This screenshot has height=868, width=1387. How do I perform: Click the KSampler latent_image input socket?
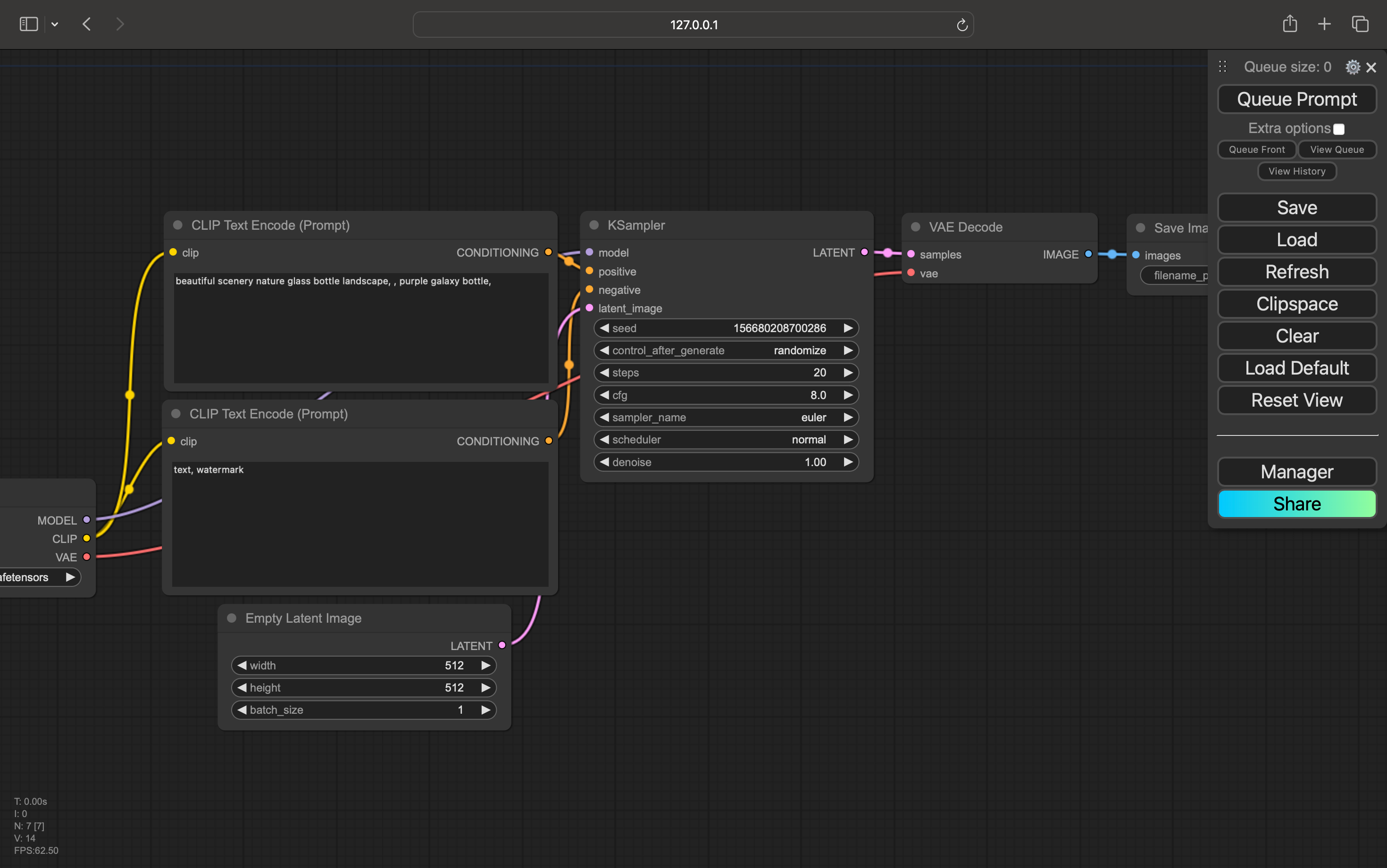tap(589, 308)
